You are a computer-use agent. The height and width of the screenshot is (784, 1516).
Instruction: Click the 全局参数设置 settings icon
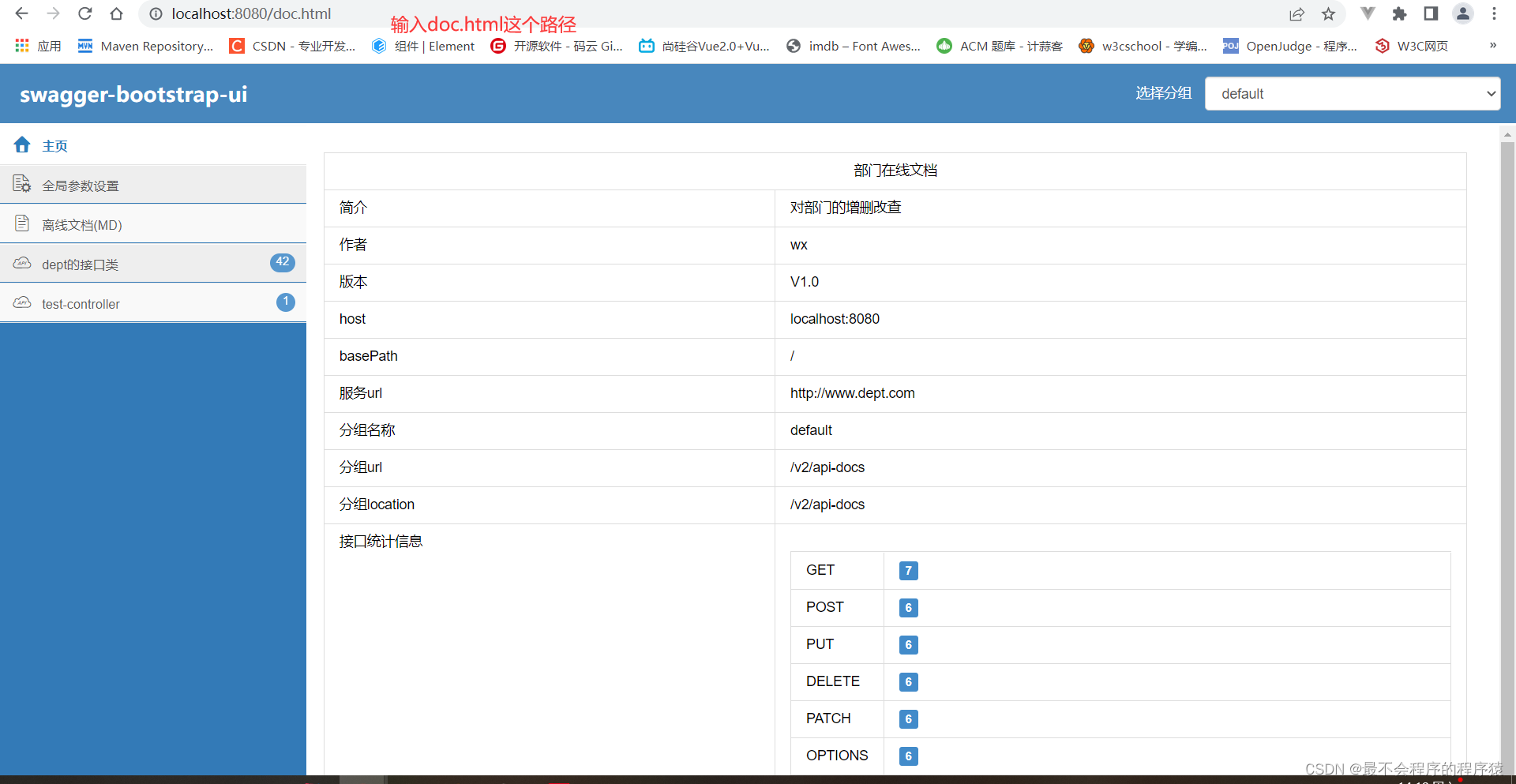[x=21, y=184]
